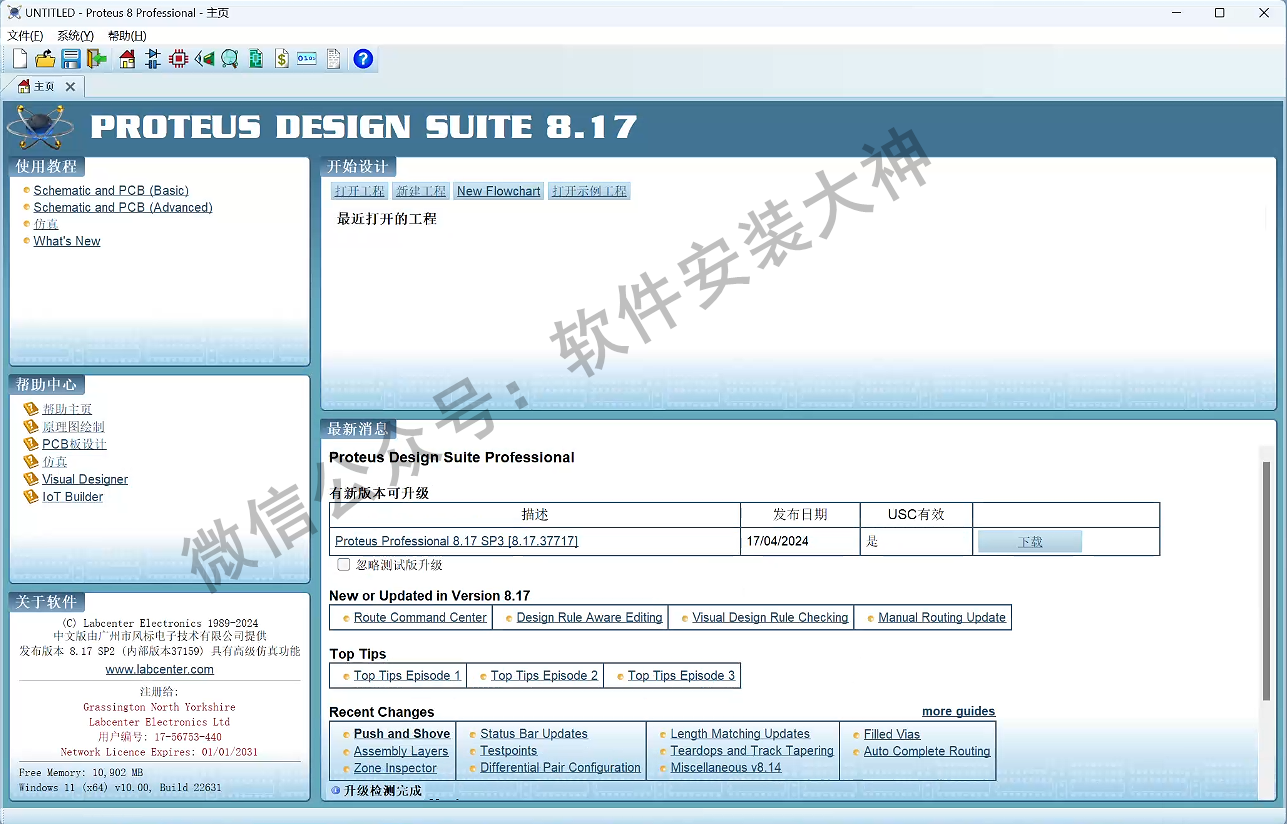Open the Zone Inspector link

pos(395,768)
